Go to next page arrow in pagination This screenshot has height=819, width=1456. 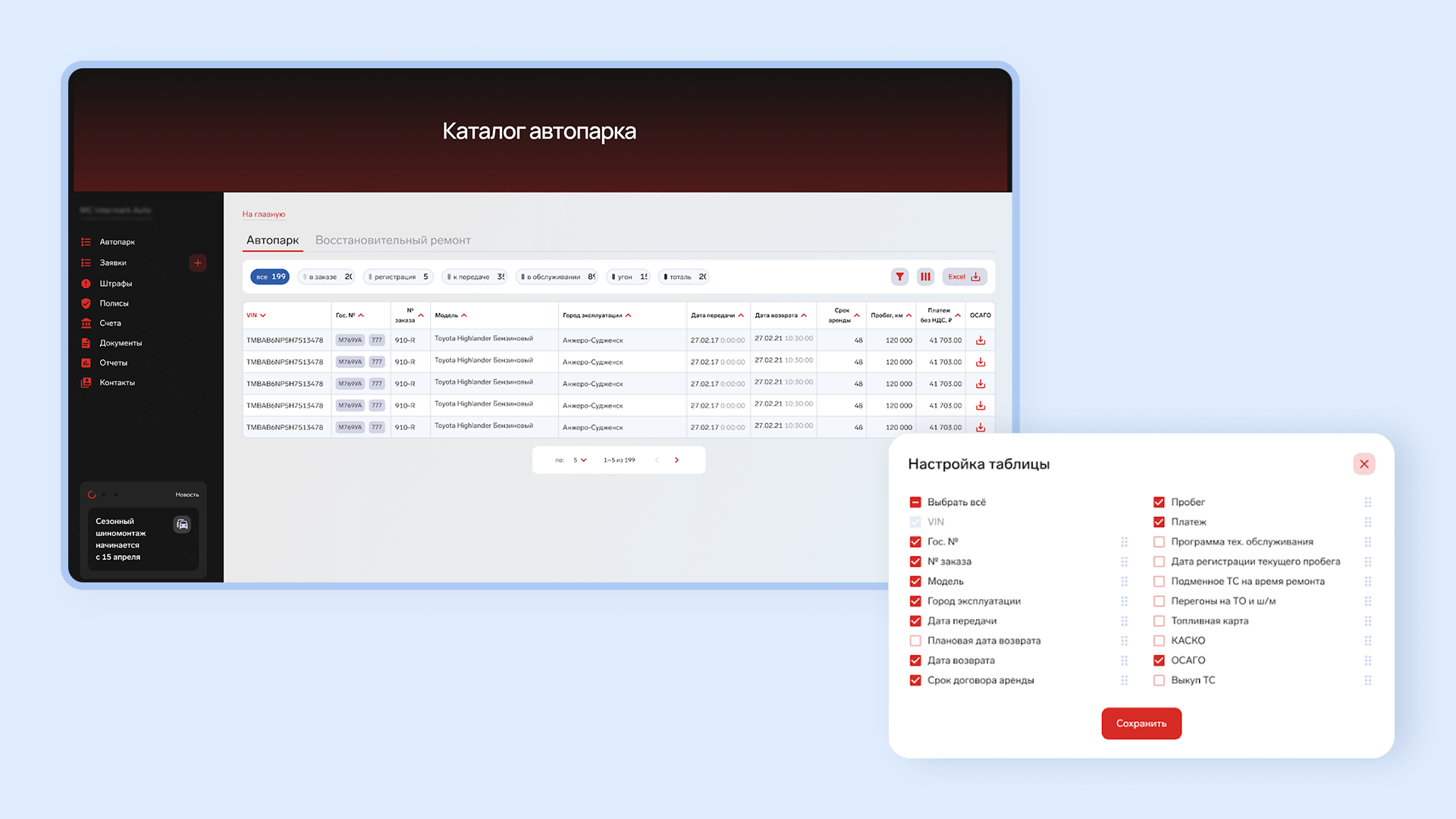coord(677,460)
